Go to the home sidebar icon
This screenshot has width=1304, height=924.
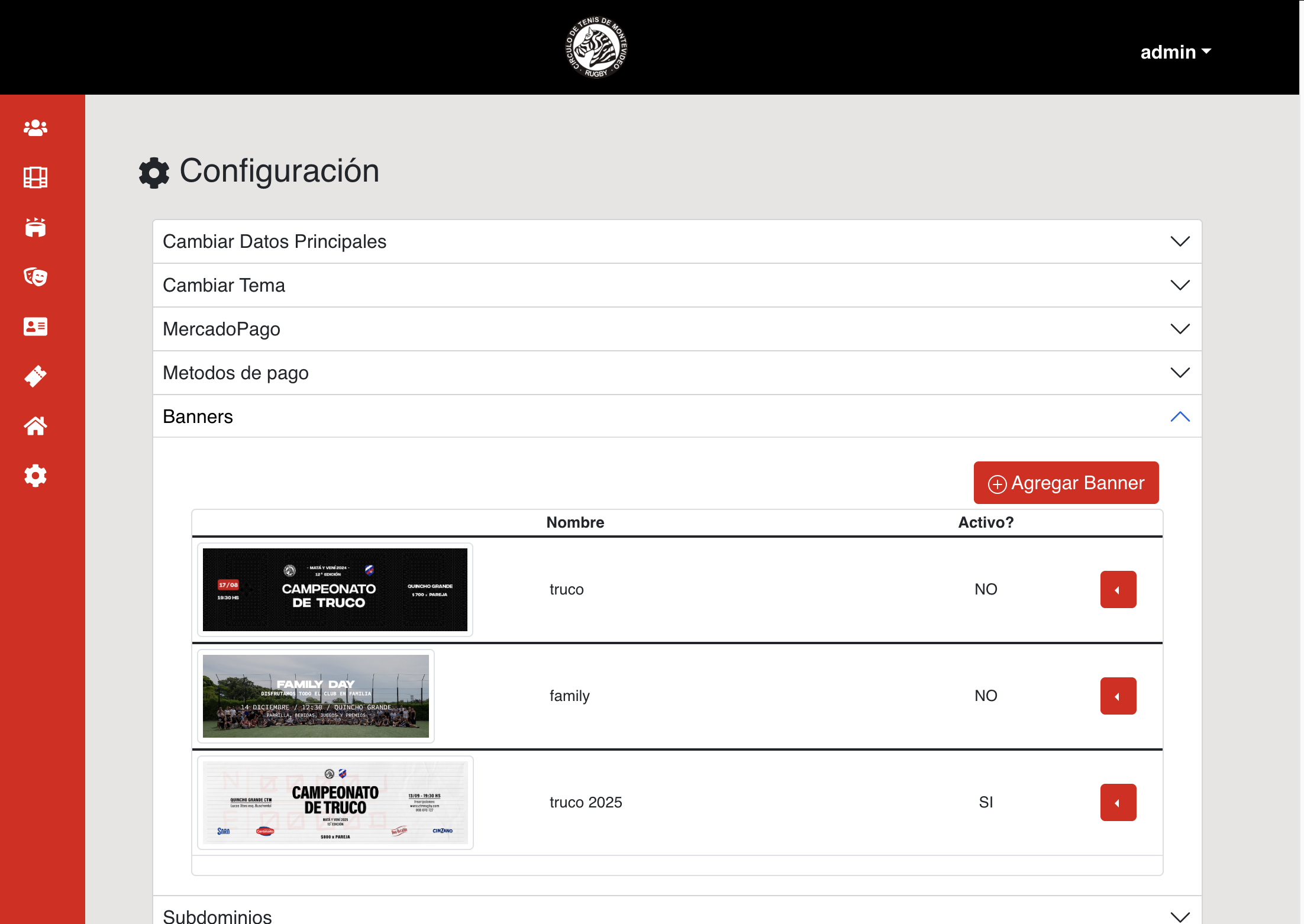tap(35, 426)
